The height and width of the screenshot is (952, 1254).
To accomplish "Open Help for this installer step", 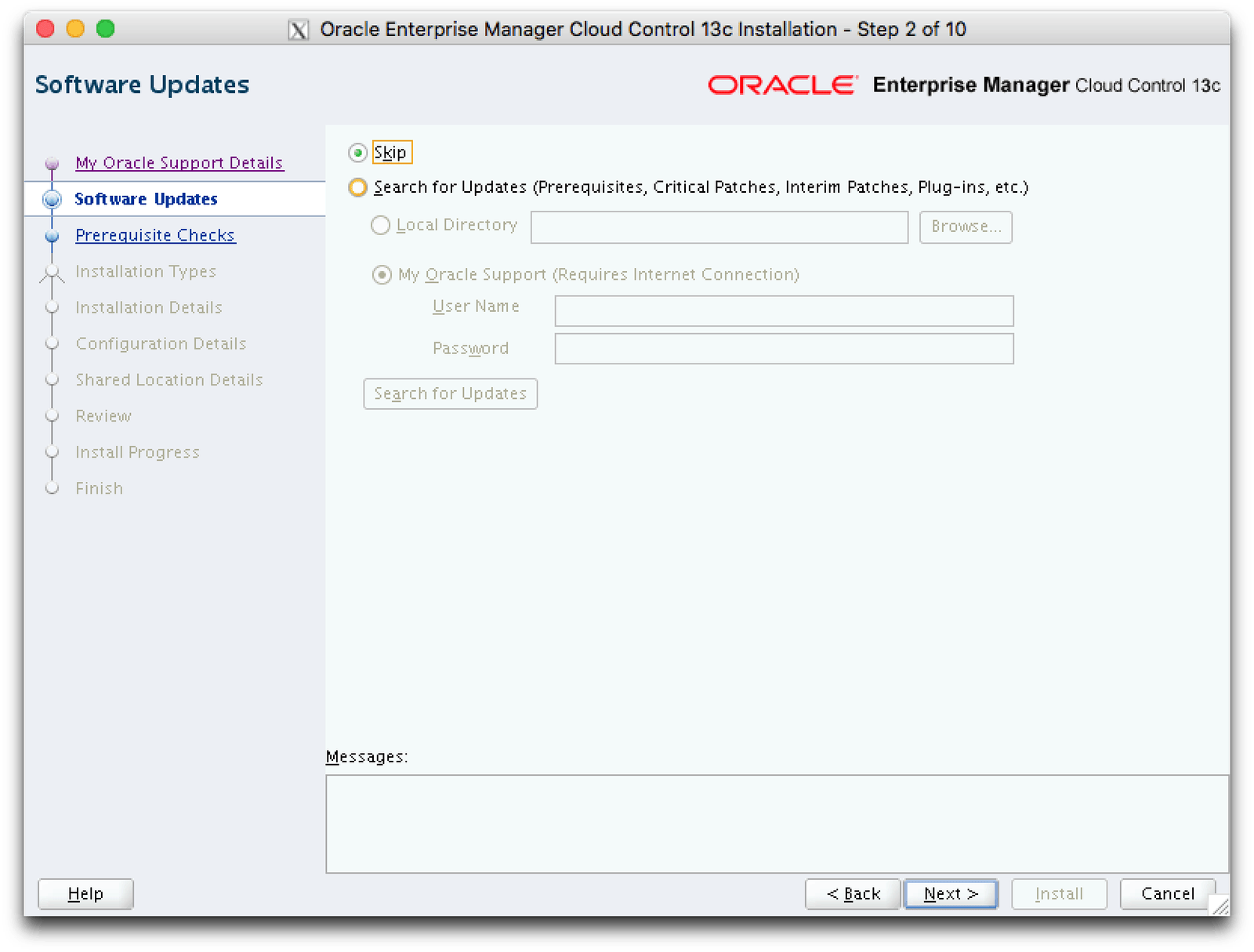I will click(85, 894).
